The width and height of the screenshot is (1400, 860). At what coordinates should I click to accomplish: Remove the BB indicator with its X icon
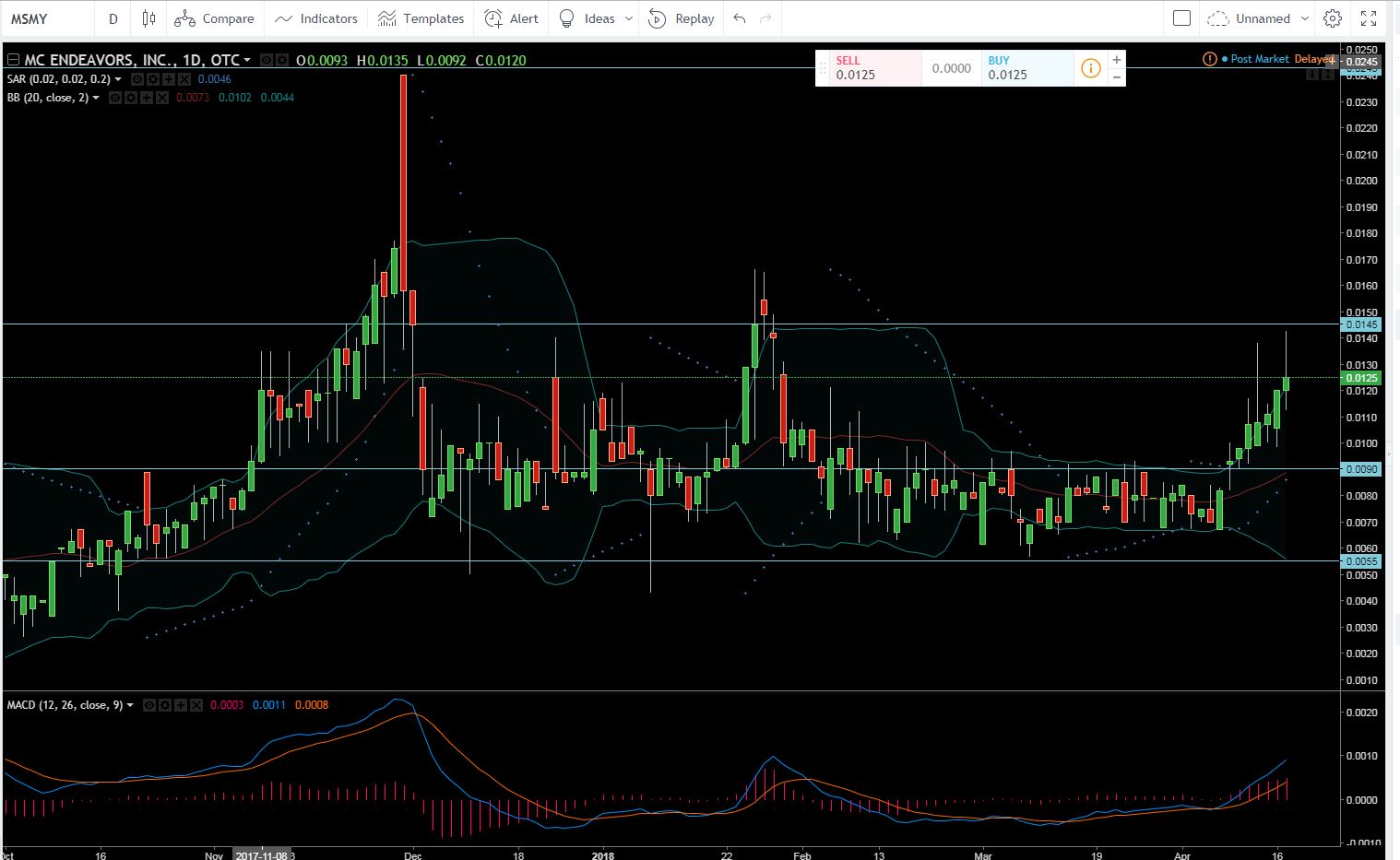(162, 97)
